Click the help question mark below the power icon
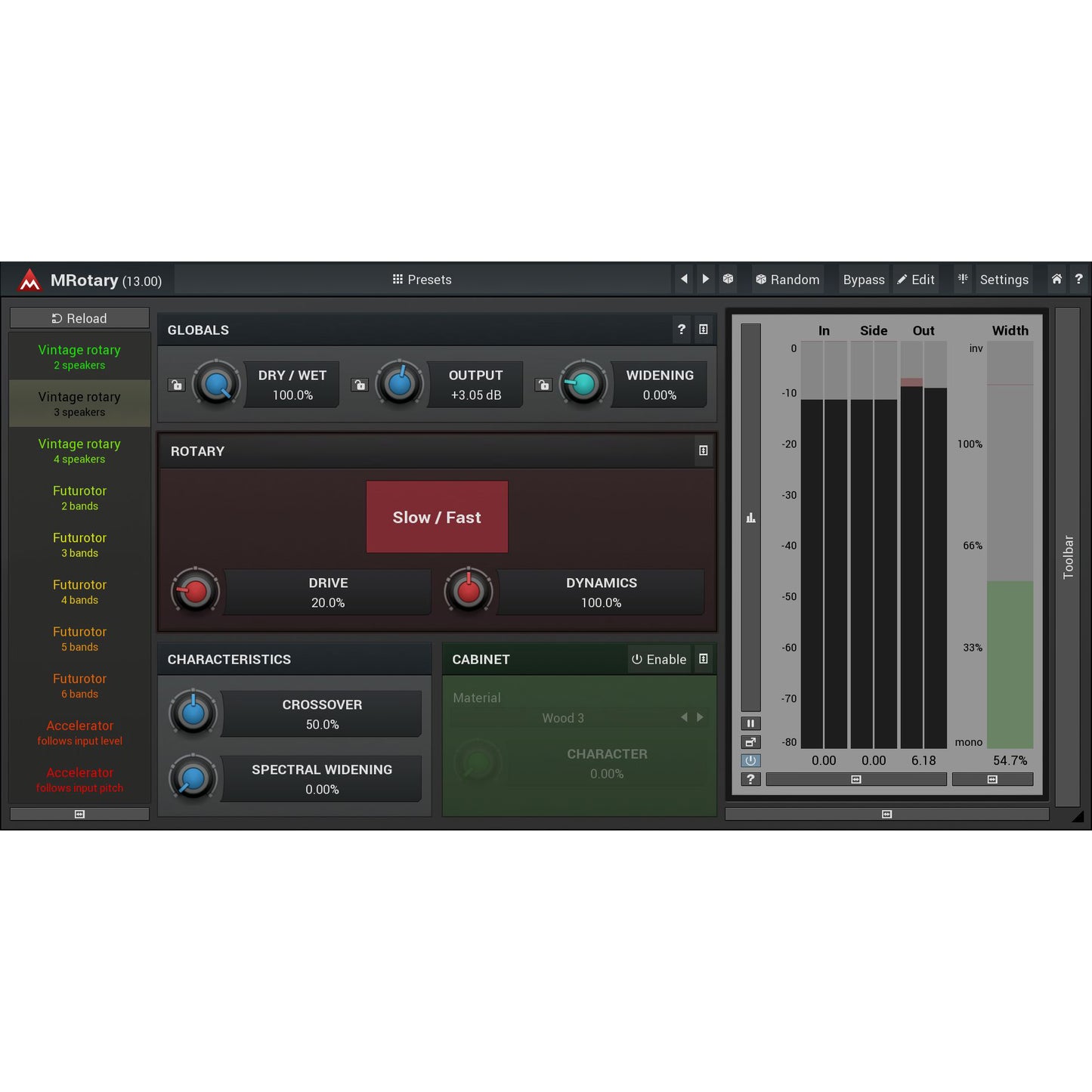 (x=750, y=779)
